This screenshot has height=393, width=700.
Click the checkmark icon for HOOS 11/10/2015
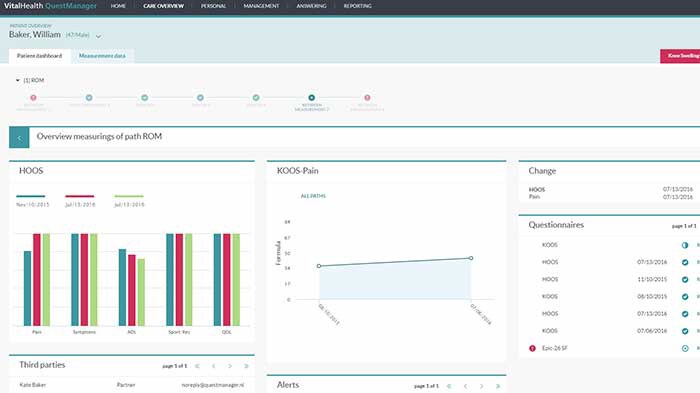click(685, 280)
